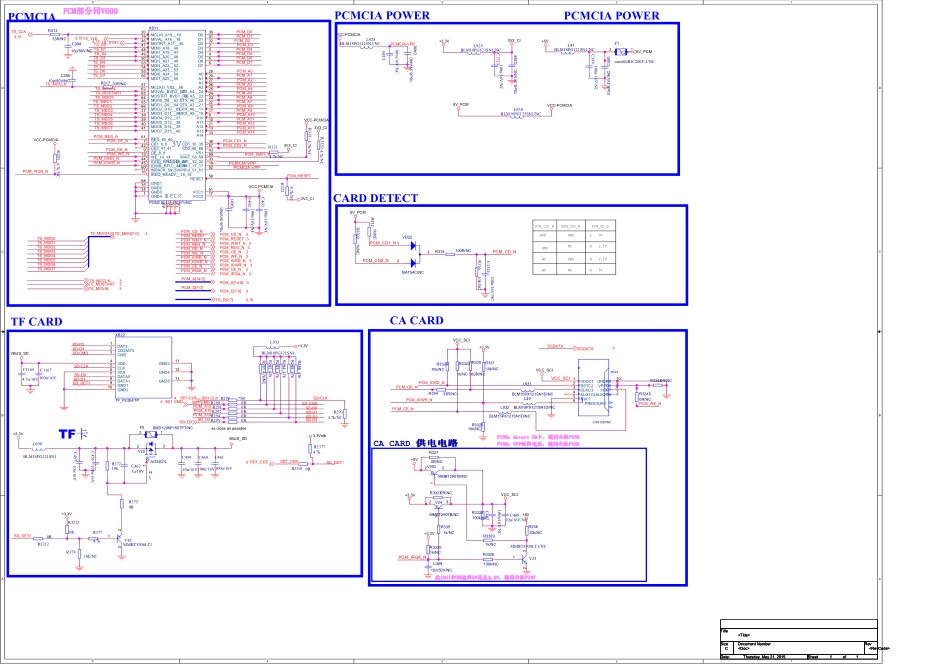950x672 pixels.
Task: Click the "TF CARD" section heading
Action: point(36,322)
